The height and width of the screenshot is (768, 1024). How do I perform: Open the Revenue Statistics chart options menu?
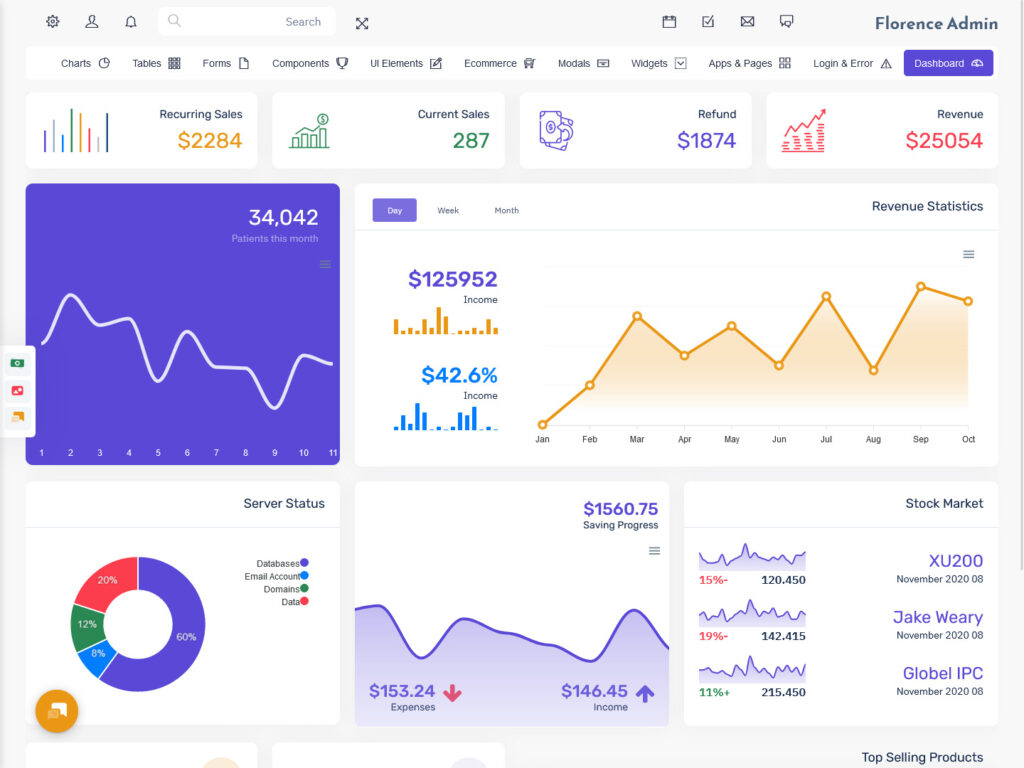(x=968, y=254)
